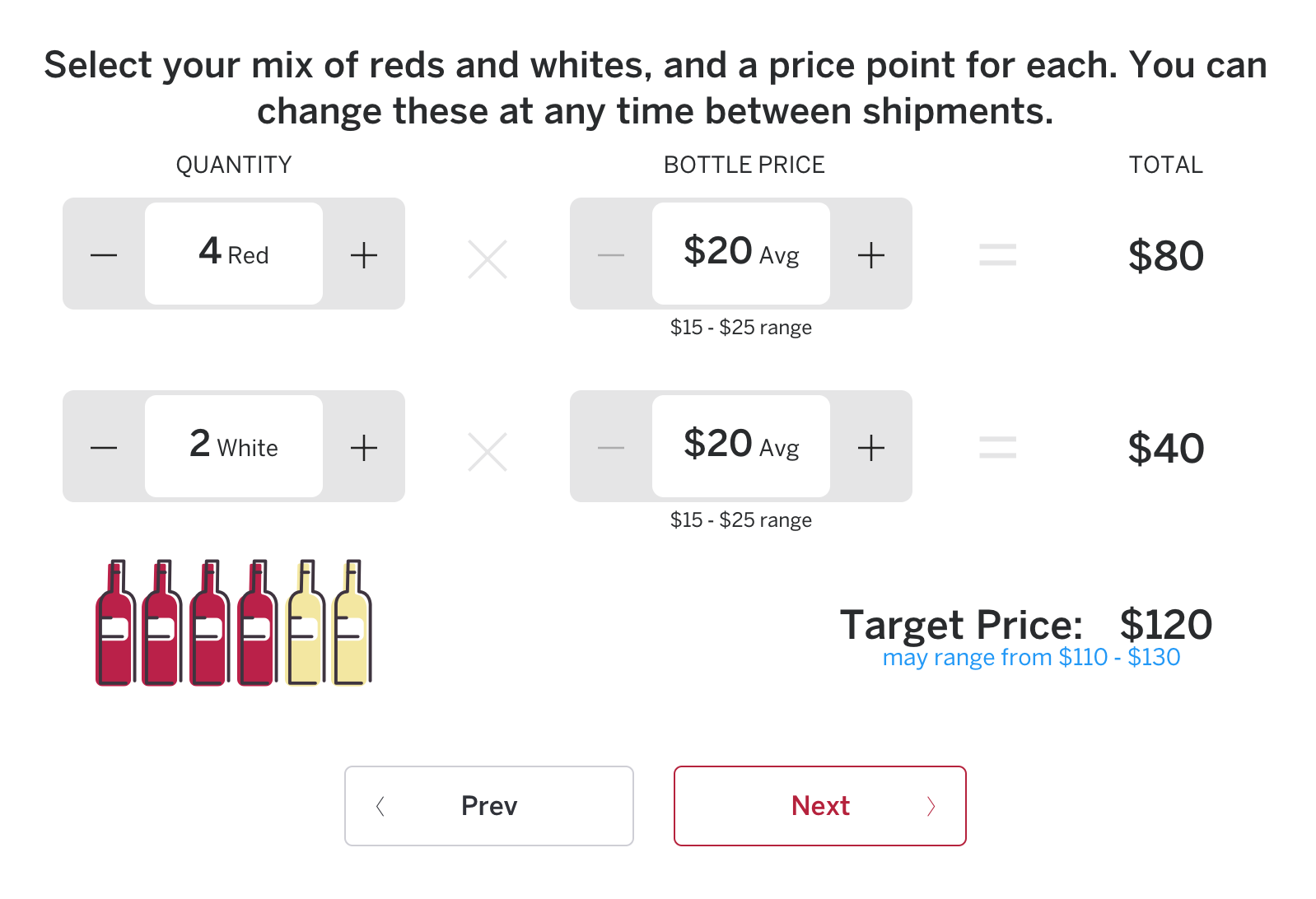Increase the white bottle quantity
Image resolution: width=1316 pixels, height=899 pixels.
tap(363, 447)
